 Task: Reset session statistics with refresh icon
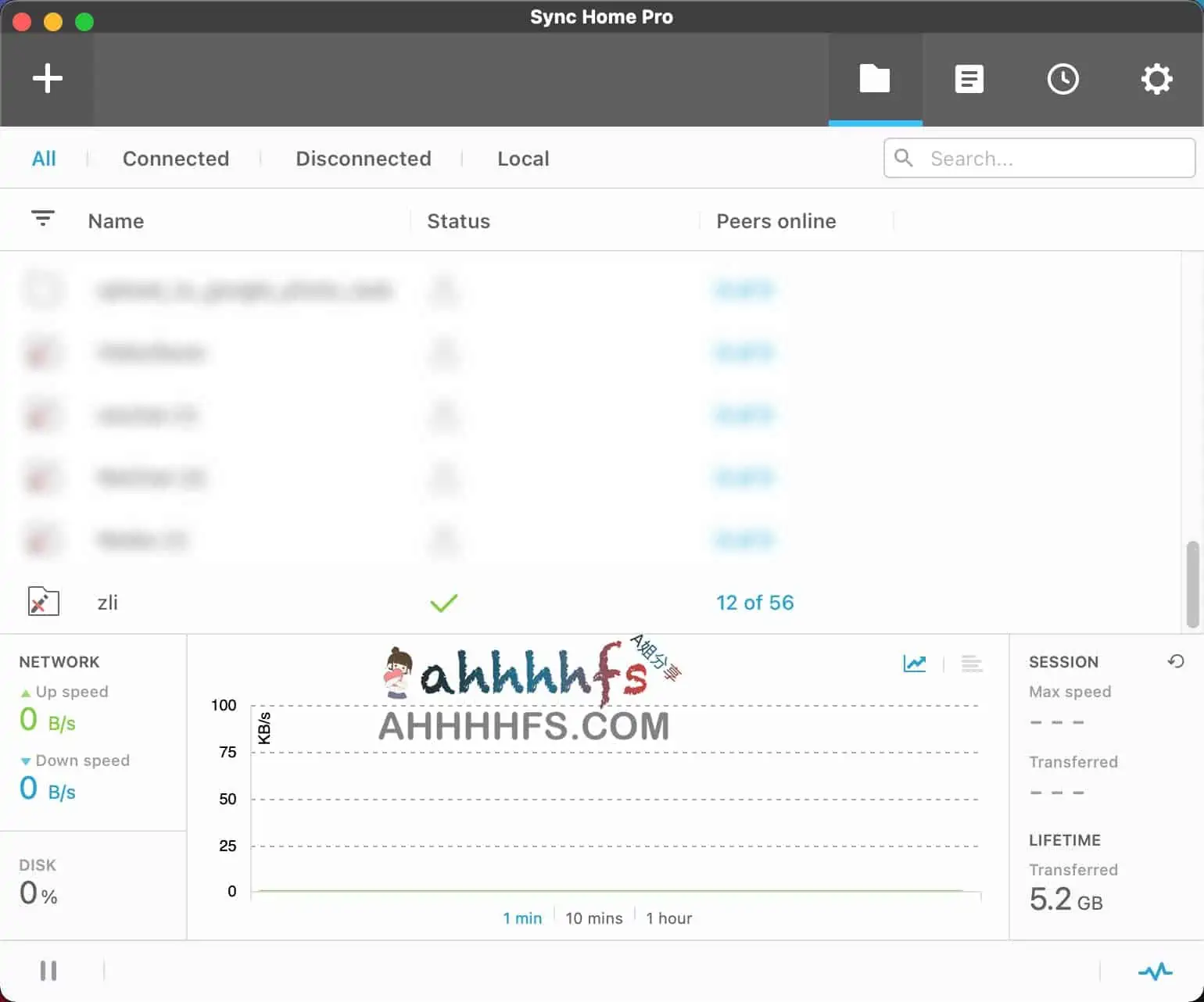1175,662
